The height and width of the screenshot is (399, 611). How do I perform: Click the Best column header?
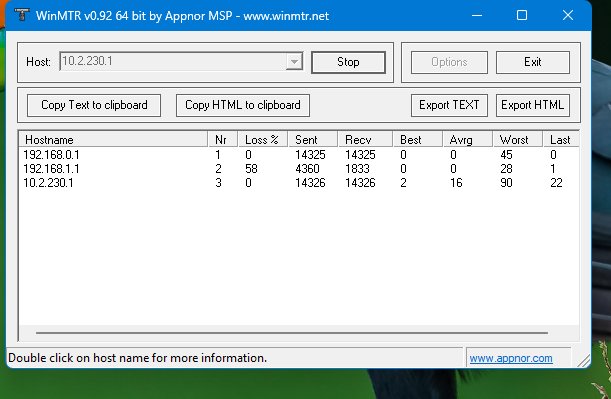point(418,139)
